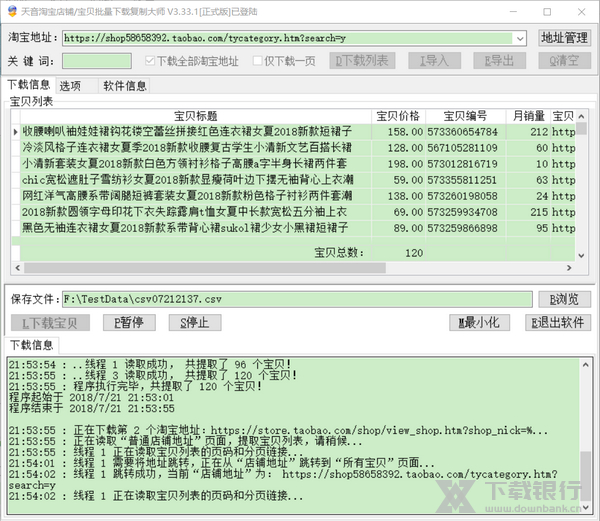600x521 pixels.
Task: Select the row indicator arrow of first item
Action: 15,132
